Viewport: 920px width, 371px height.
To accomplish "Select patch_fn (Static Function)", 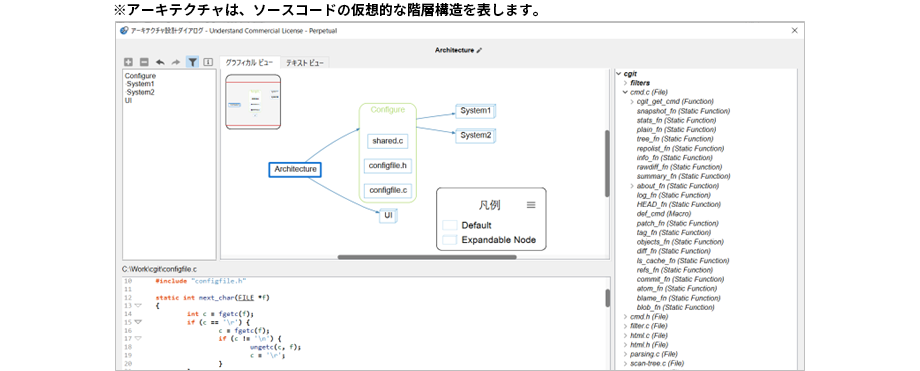I will 677,223.
